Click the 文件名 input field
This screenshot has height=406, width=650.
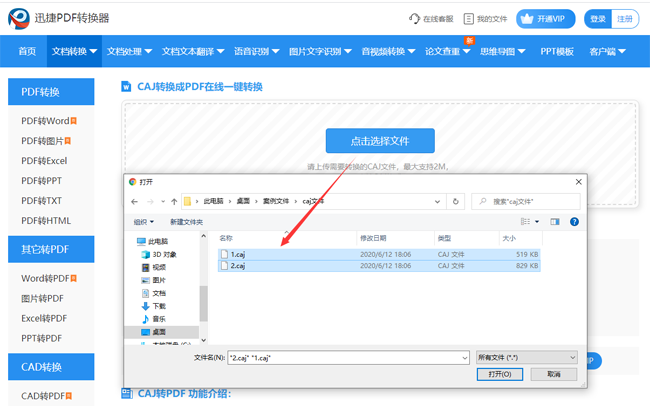[348, 357]
